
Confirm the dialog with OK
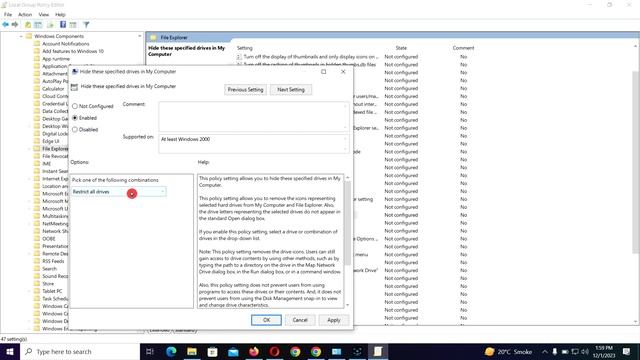266,320
